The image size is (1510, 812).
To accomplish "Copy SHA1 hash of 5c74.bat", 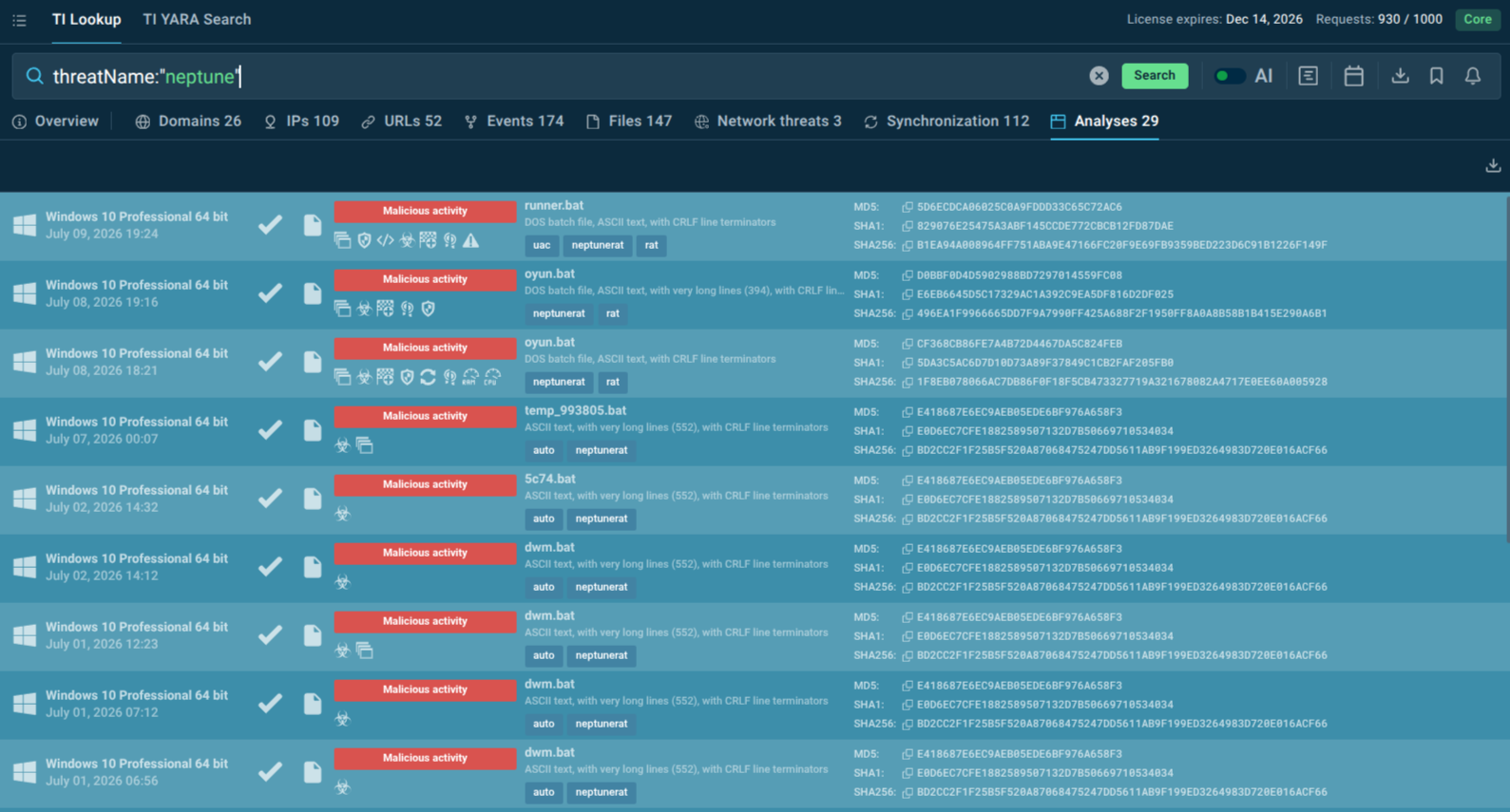I will click(x=908, y=500).
